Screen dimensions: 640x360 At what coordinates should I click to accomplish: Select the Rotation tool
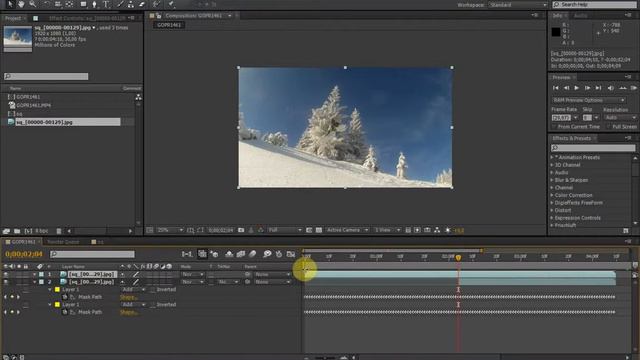[x=47, y=4]
